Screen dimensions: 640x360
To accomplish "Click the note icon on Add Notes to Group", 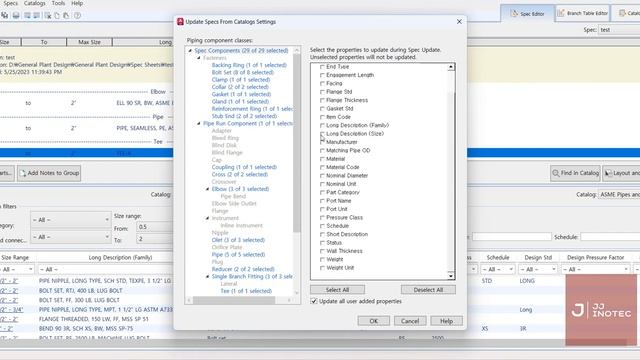I will pos(22,173).
